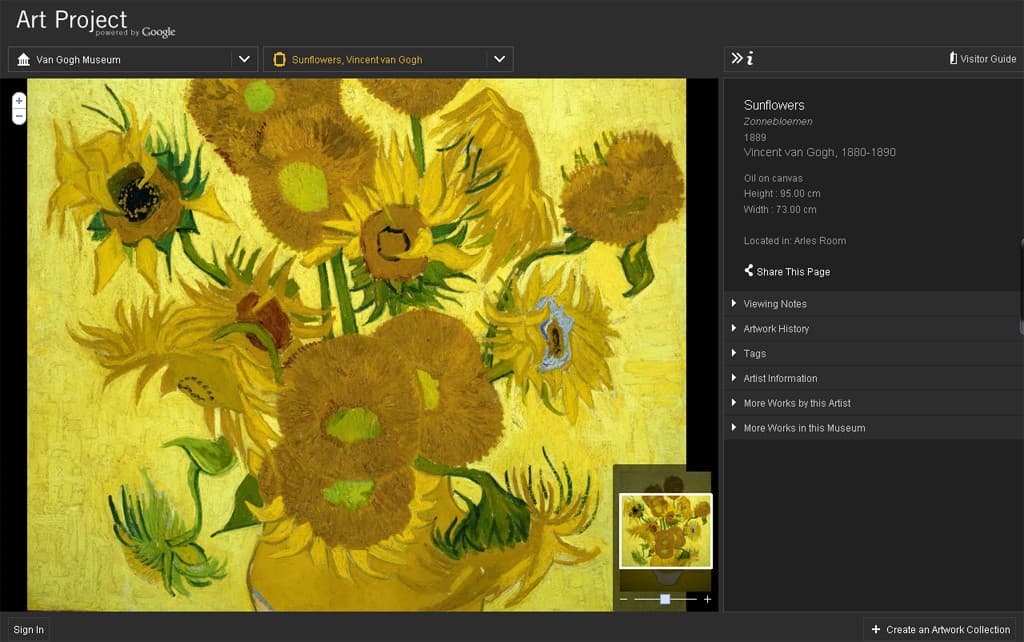
Task: Open the Sunflowers artwork dropdown arrow
Action: point(500,59)
